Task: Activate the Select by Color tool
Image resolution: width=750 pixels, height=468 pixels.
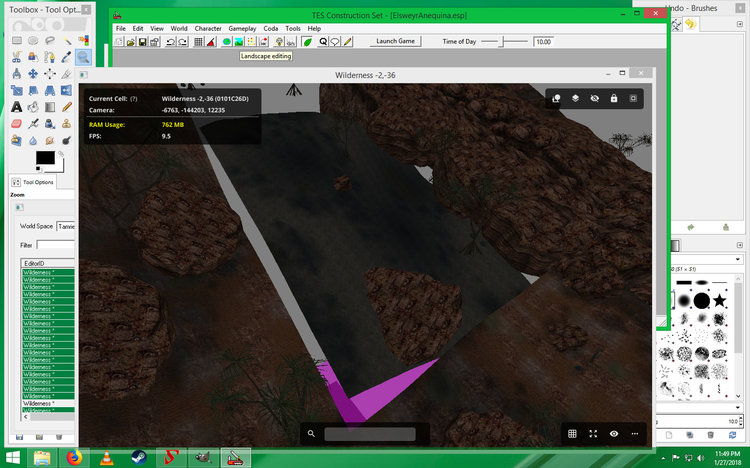Action: click(83, 41)
